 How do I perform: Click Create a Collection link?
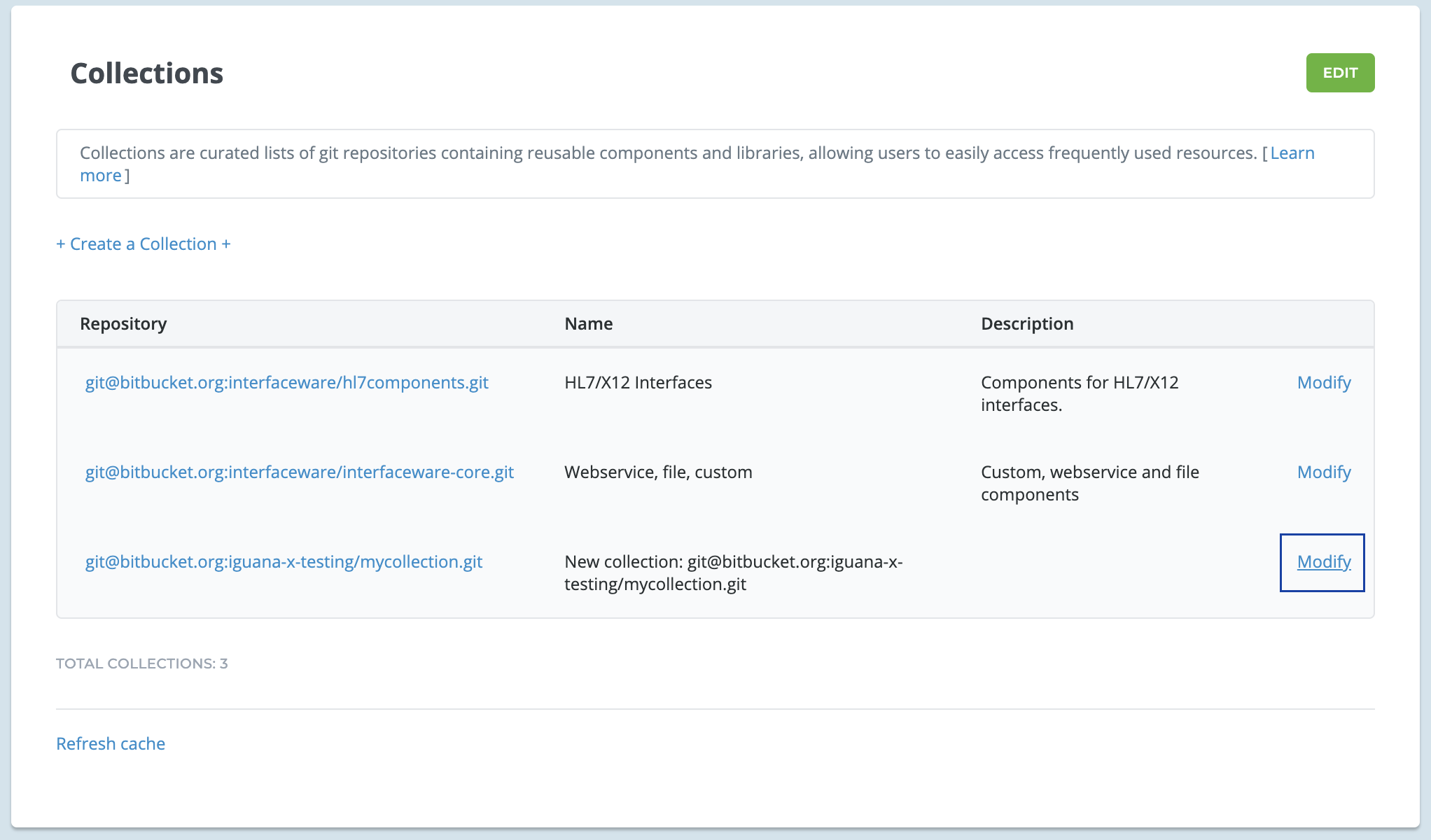click(x=143, y=244)
